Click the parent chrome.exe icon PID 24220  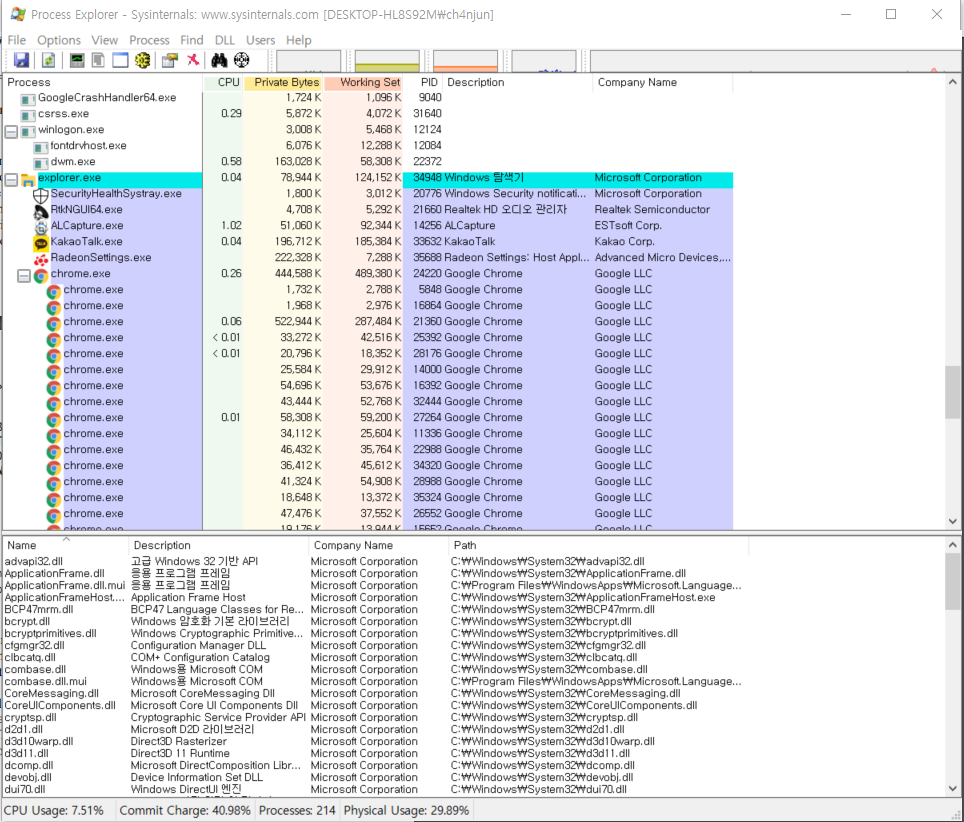41,276
